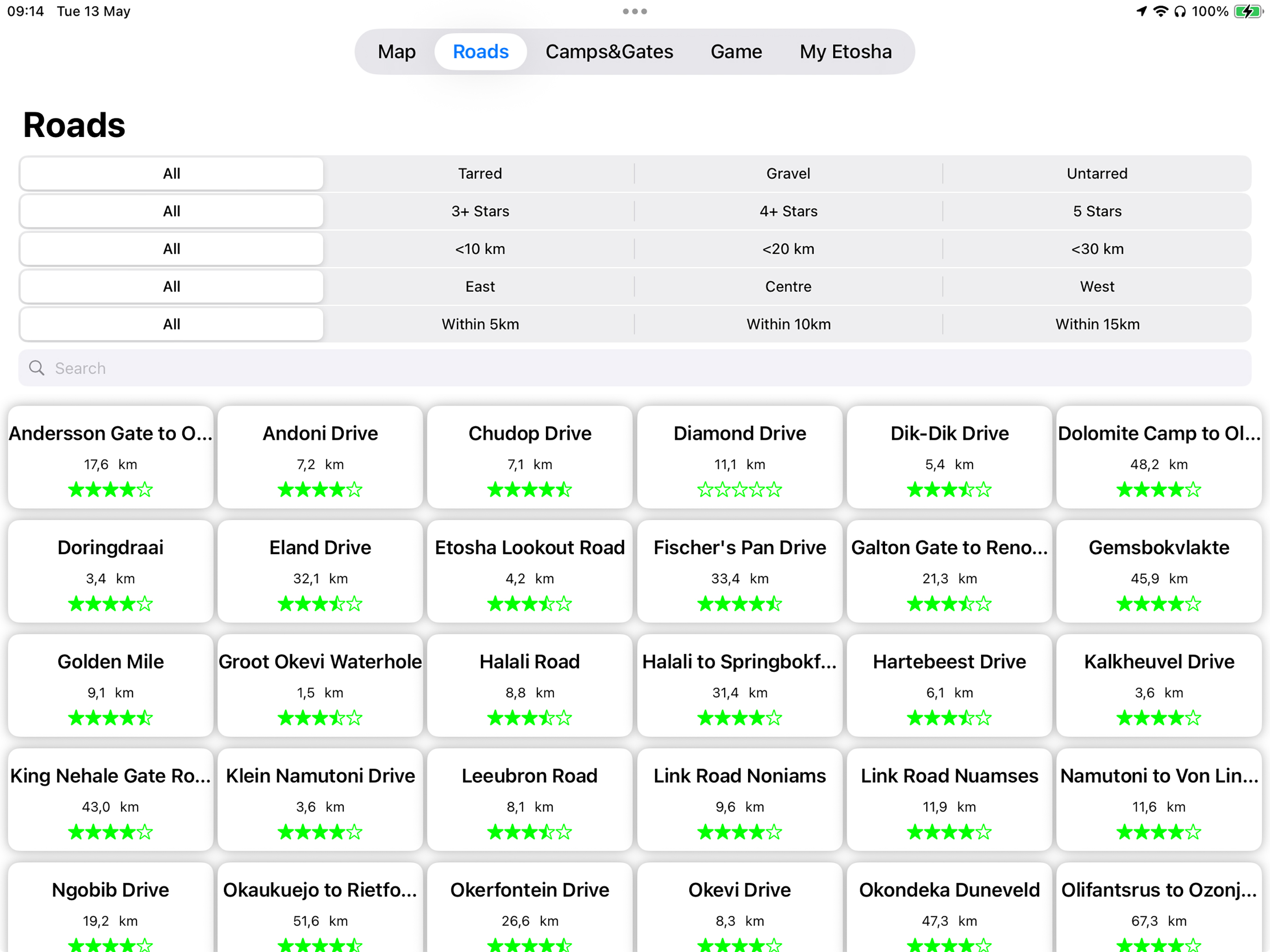Select All in the stars rating row
This screenshot has height=952, width=1270.
pyautogui.click(x=172, y=211)
